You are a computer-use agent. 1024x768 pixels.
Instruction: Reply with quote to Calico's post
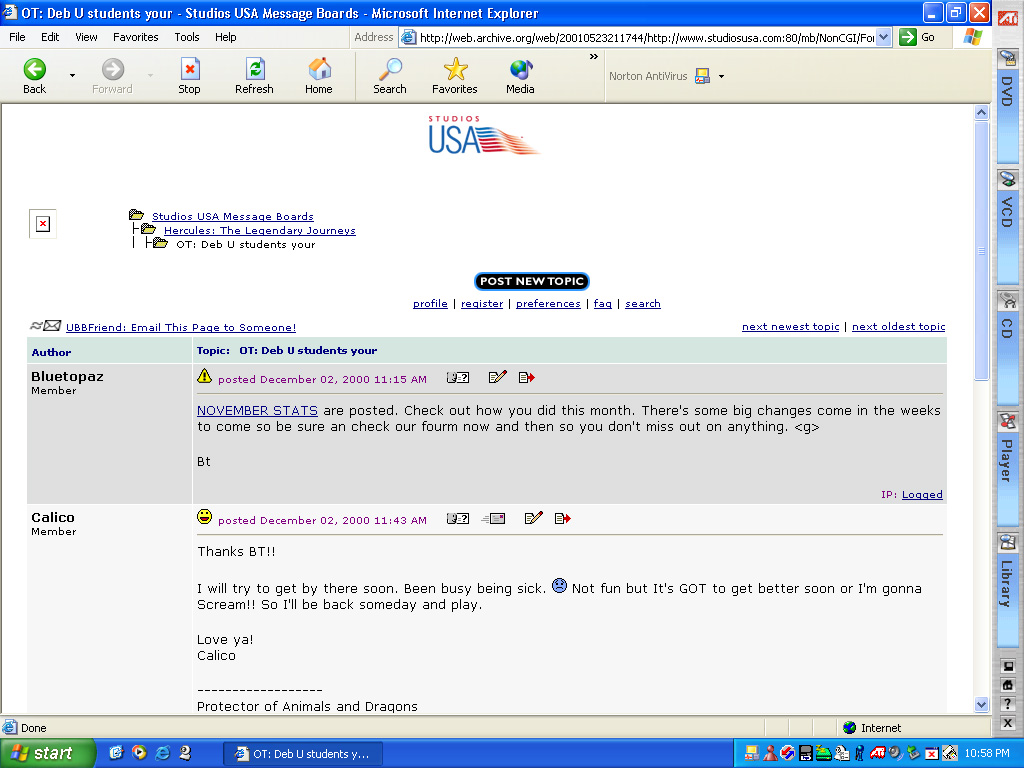[x=562, y=519]
